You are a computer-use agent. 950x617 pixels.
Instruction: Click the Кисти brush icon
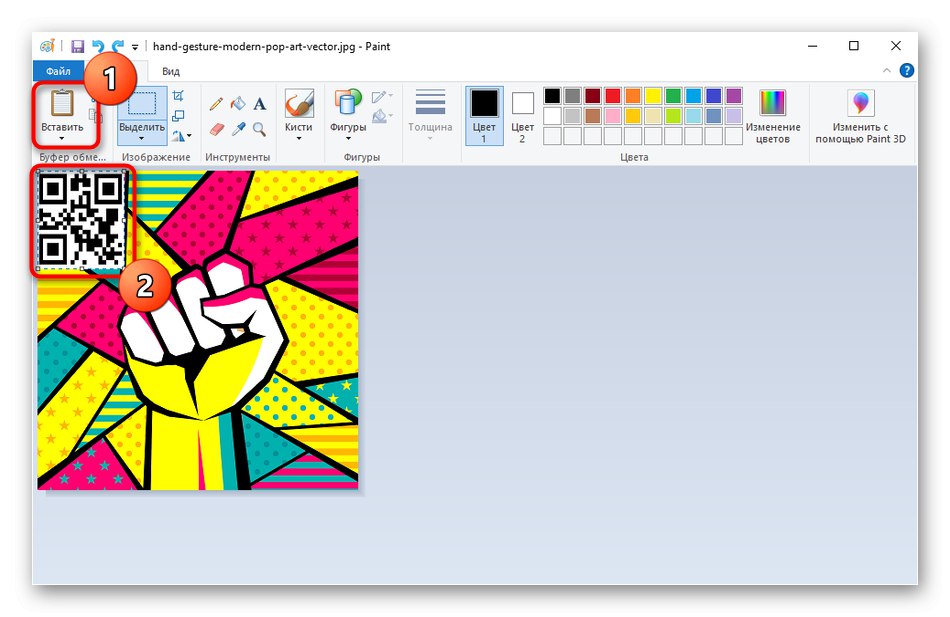pos(299,103)
